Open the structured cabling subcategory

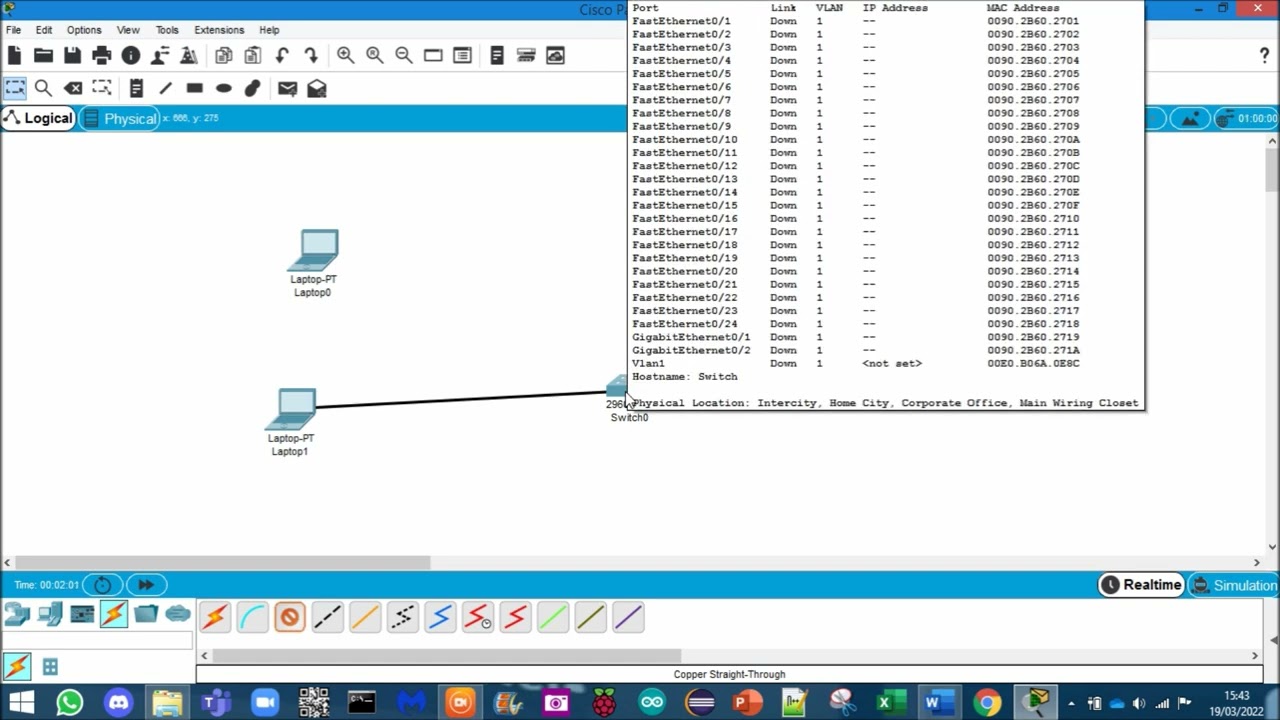[50, 666]
